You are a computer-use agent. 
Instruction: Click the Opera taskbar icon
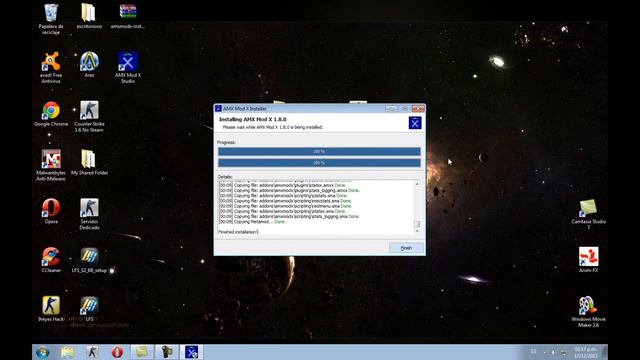(117, 352)
